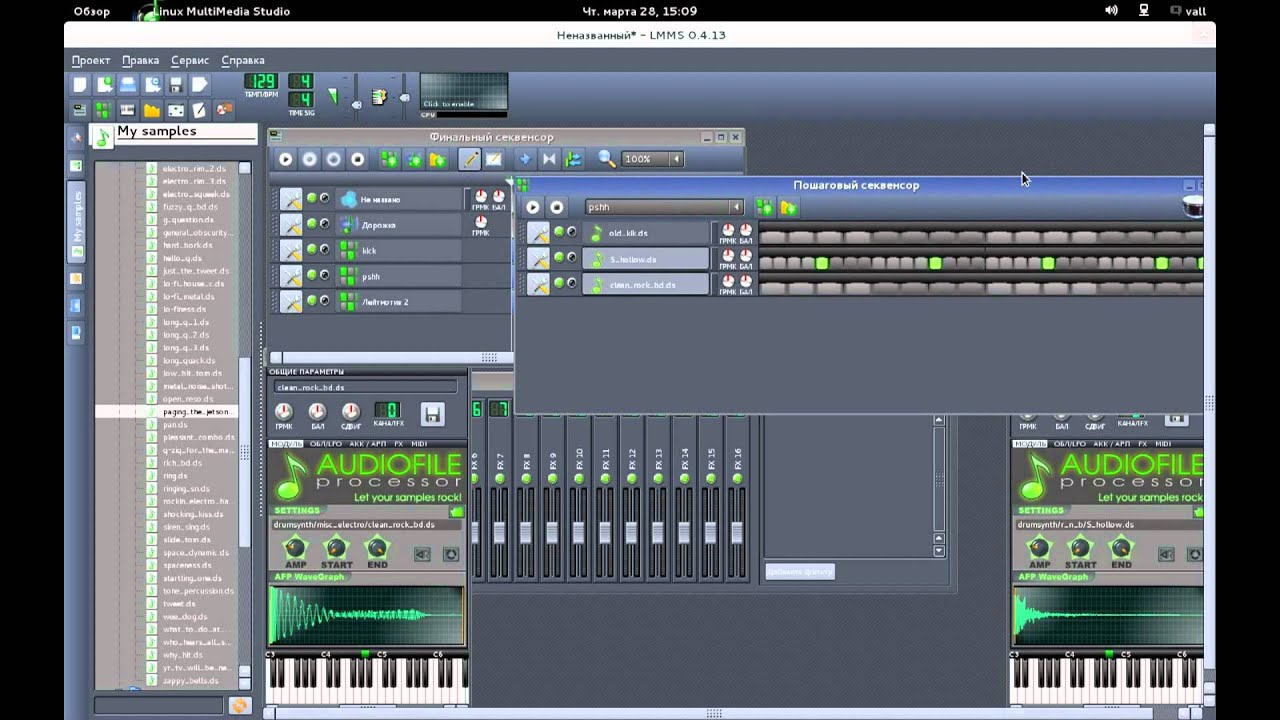
Task: Open Сервис menu
Action: click(190, 60)
